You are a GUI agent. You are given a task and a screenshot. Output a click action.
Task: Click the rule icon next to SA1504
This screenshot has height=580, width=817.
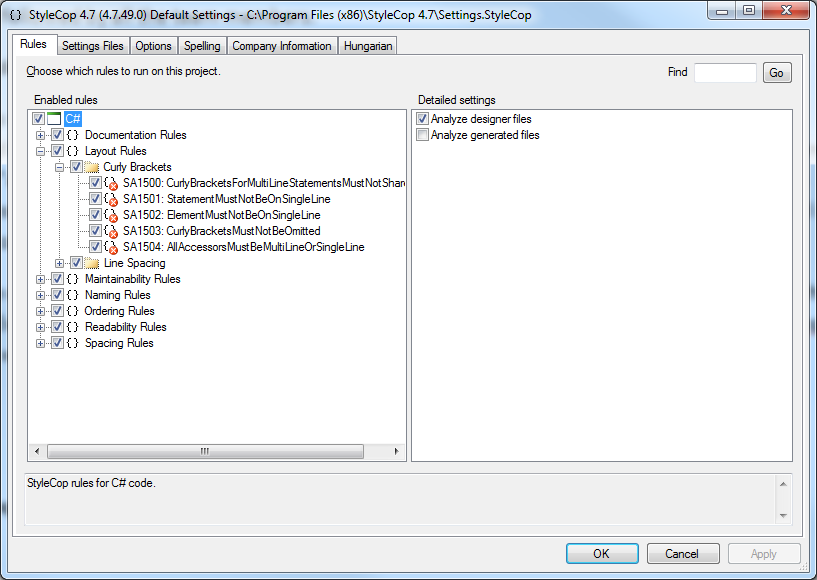pyautogui.click(x=111, y=247)
